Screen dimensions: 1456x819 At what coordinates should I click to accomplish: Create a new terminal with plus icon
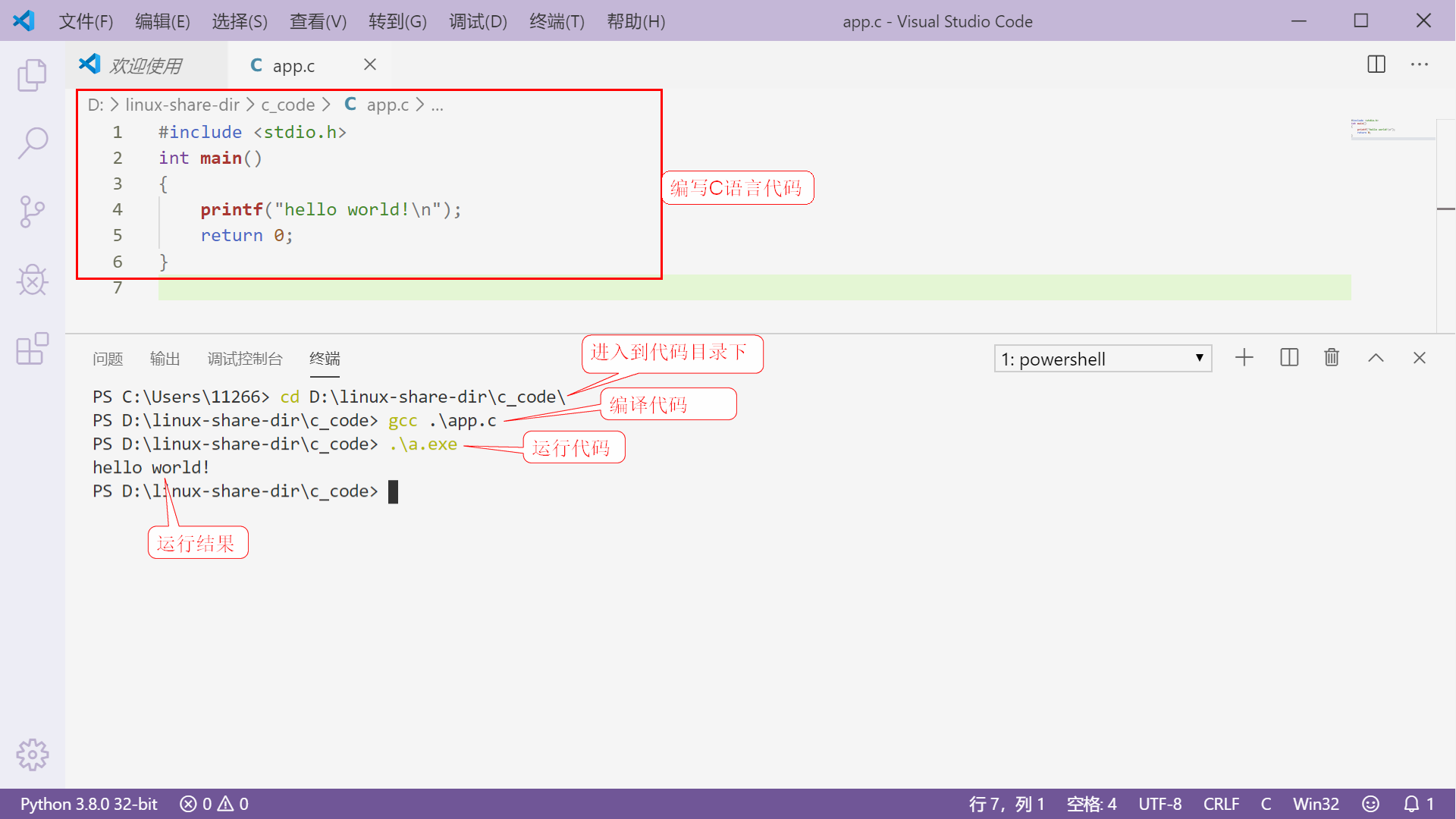1244,358
